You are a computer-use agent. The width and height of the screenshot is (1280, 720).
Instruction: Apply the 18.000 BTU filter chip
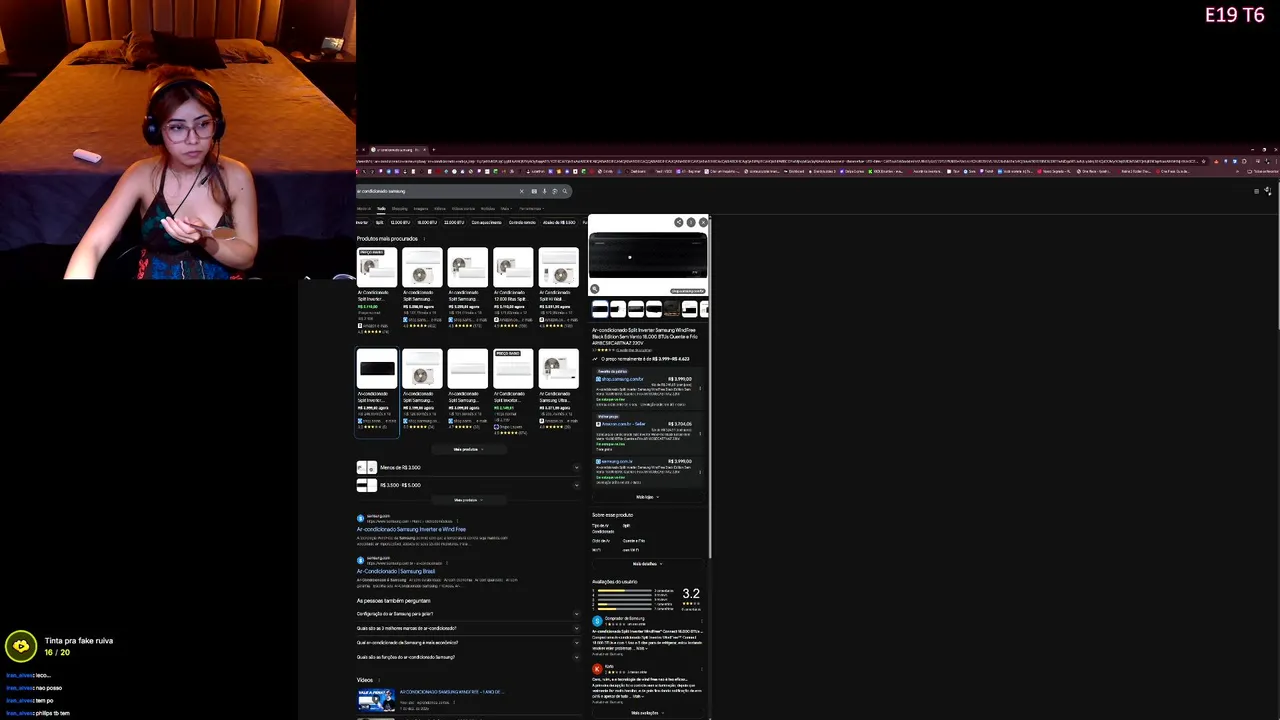click(x=427, y=222)
